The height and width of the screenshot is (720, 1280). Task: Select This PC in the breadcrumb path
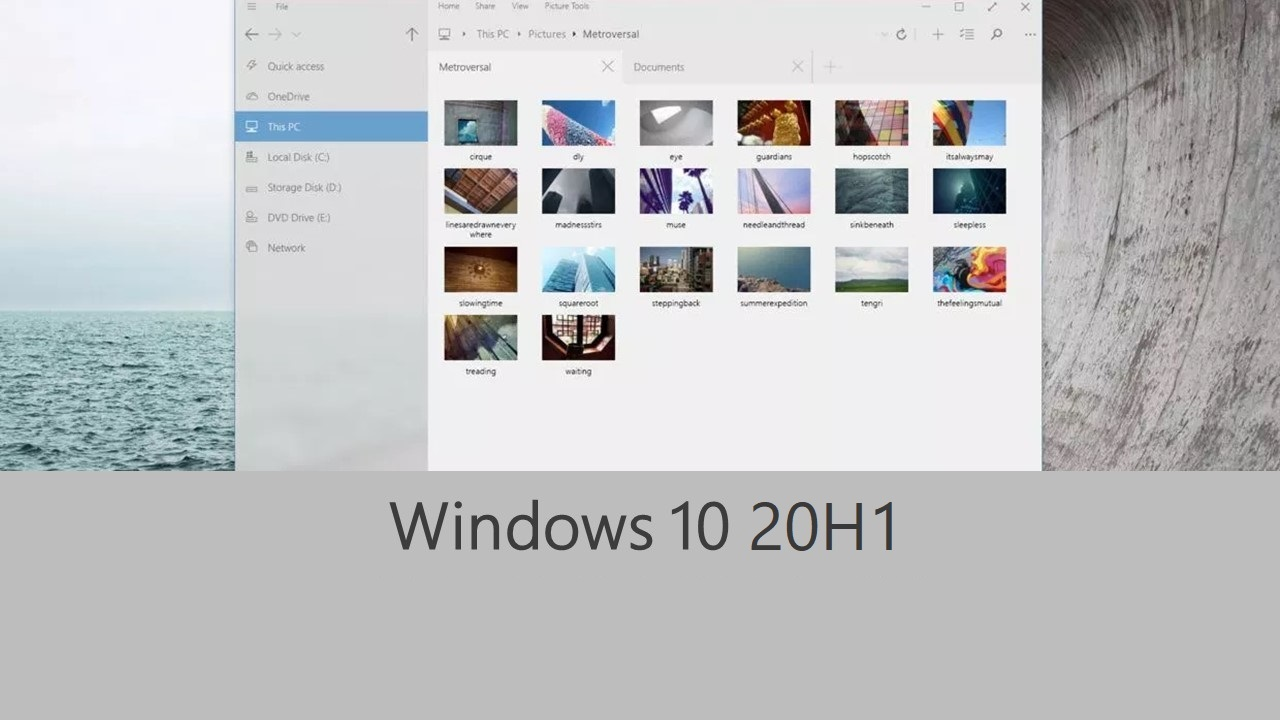(x=492, y=34)
